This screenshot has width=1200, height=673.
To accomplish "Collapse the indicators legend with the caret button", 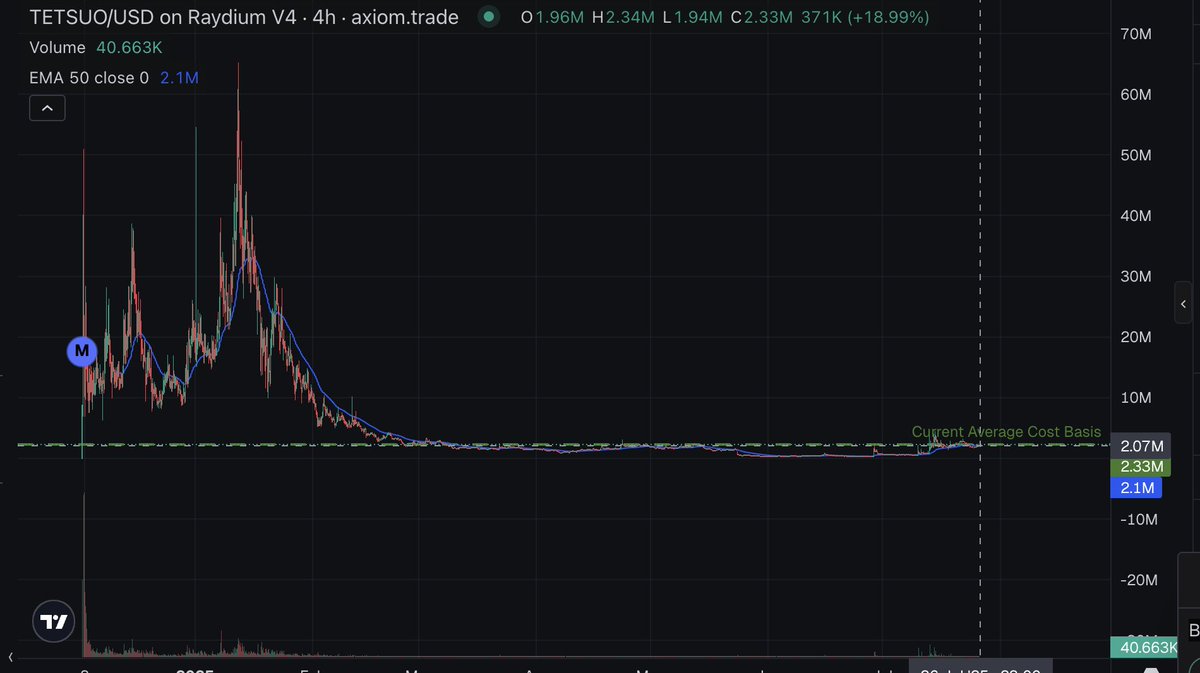I will point(48,108).
